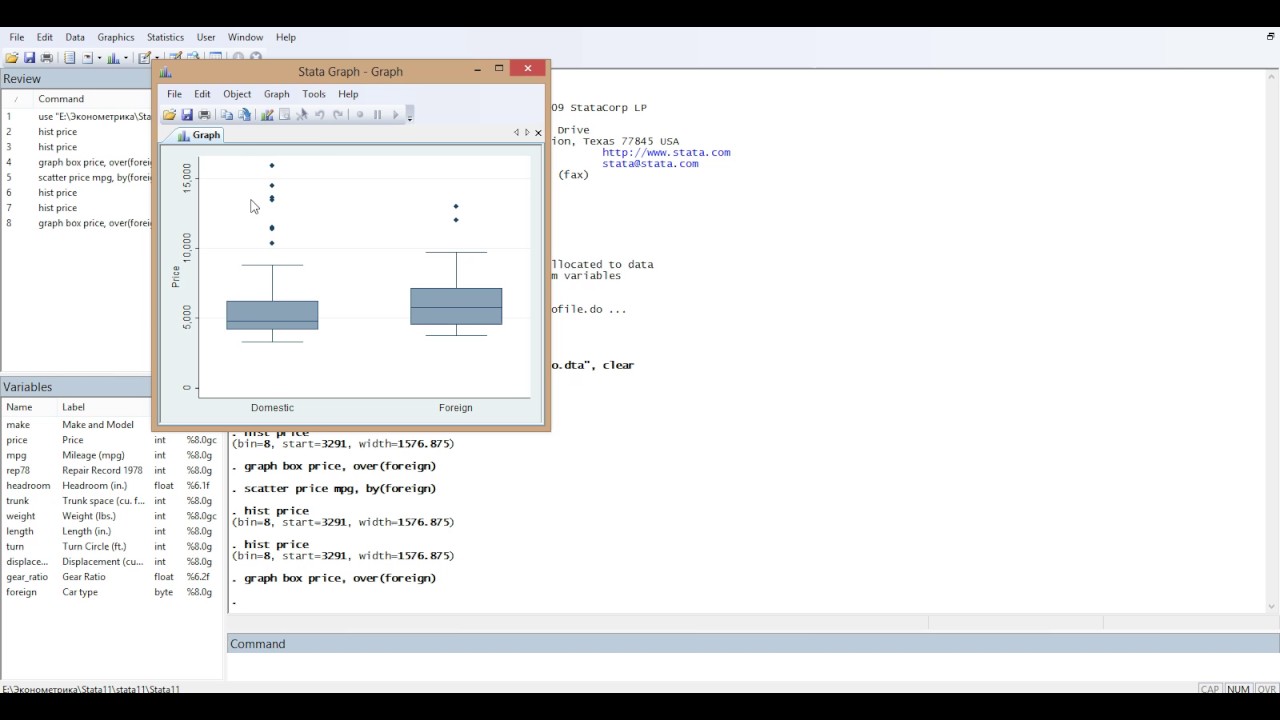The height and width of the screenshot is (720, 1280).
Task: Expand graph icon dropdown arrow in main toolbar
Action: (x=126, y=58)
